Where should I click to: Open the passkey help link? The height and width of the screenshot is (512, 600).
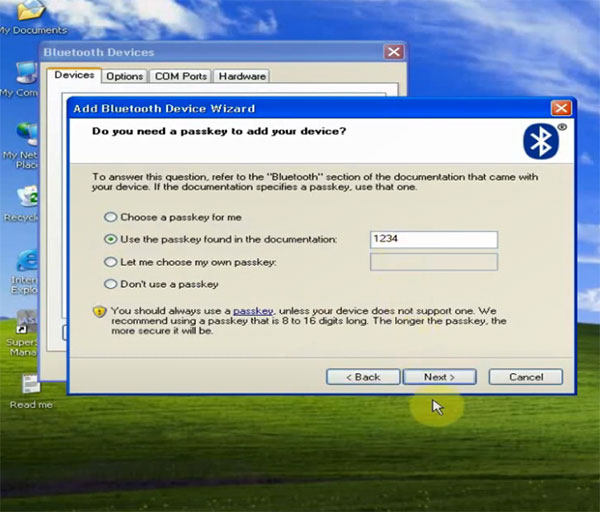pos(253,311)
